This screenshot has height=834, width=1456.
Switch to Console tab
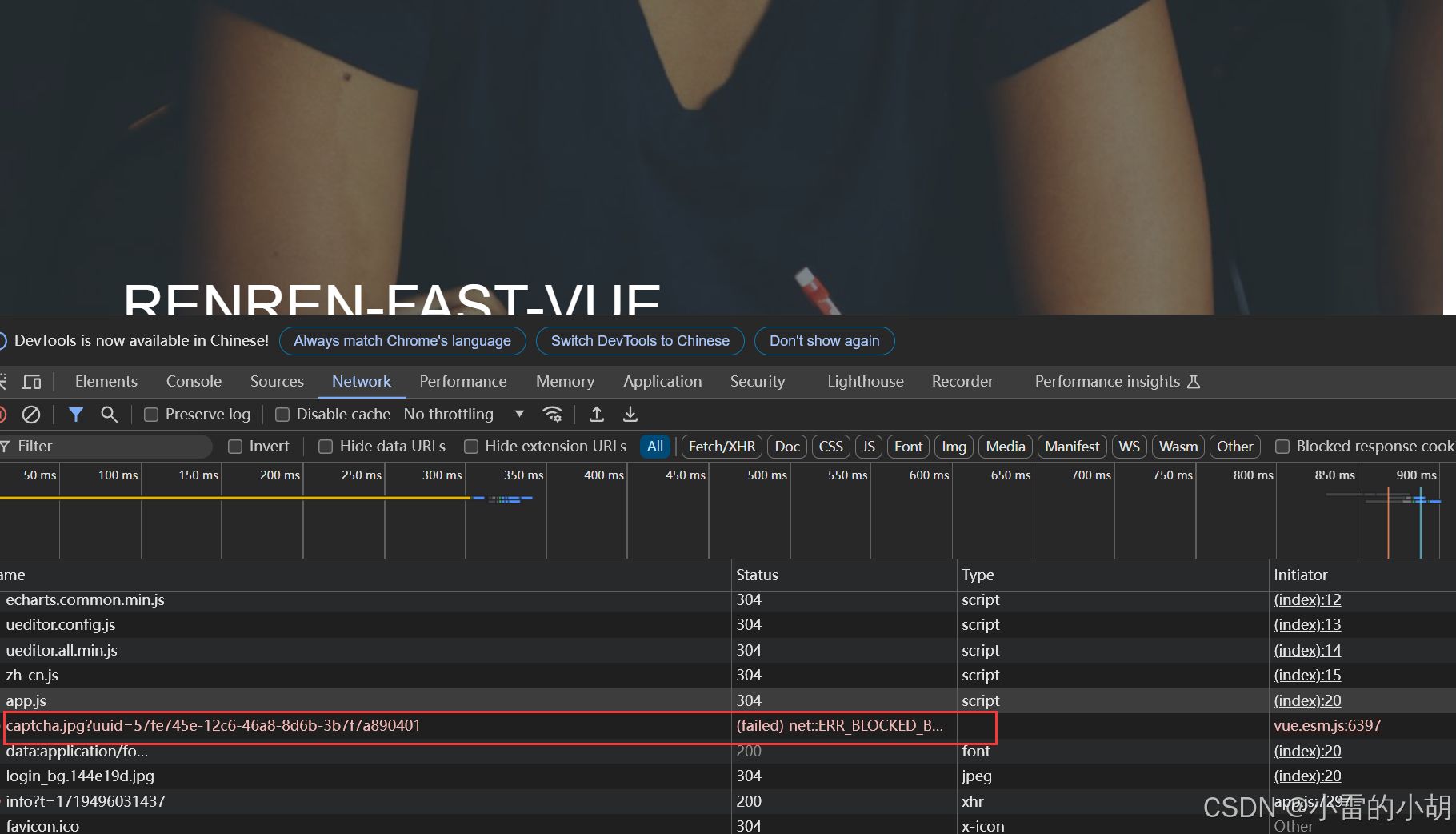[x=194, y=382]
